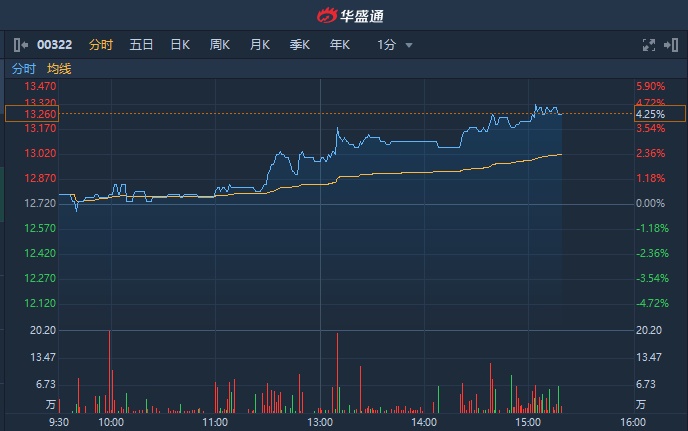Switch to the 五日 five-day tab
This screenshot has height=431, width=688.
click(141, 45)
